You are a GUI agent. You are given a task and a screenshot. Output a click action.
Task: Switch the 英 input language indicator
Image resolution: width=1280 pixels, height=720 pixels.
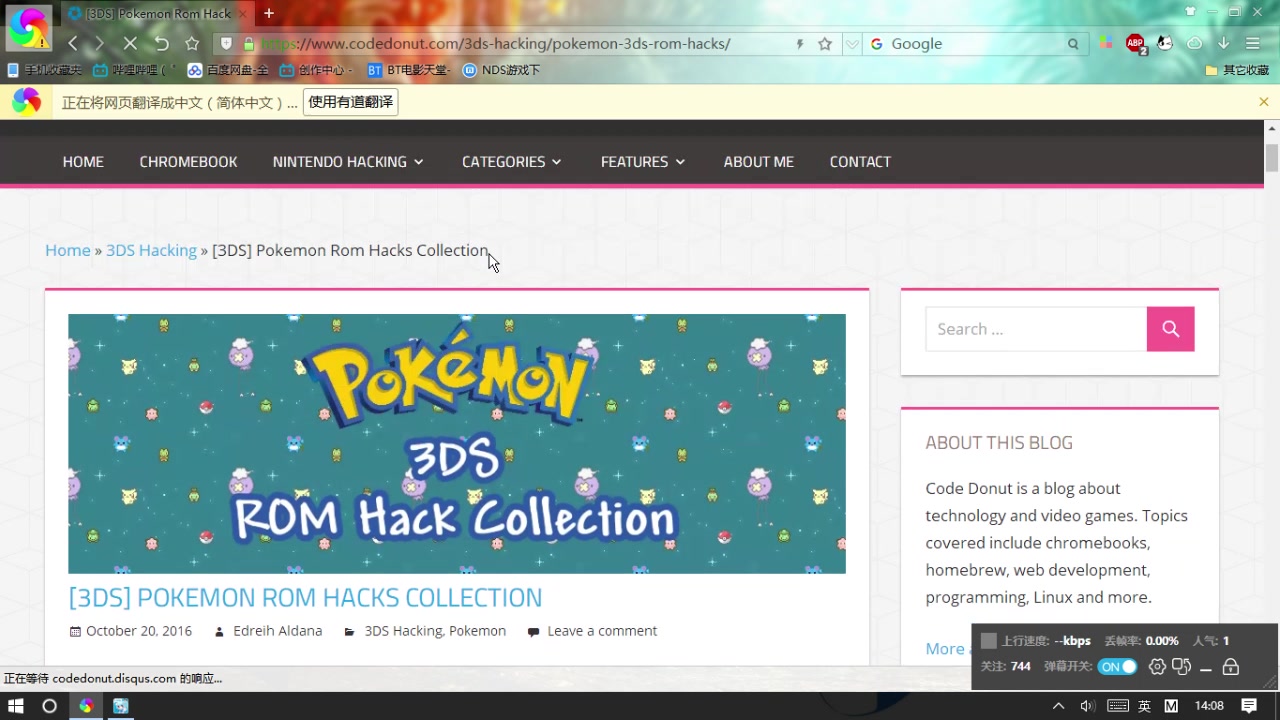point(1145,706)
